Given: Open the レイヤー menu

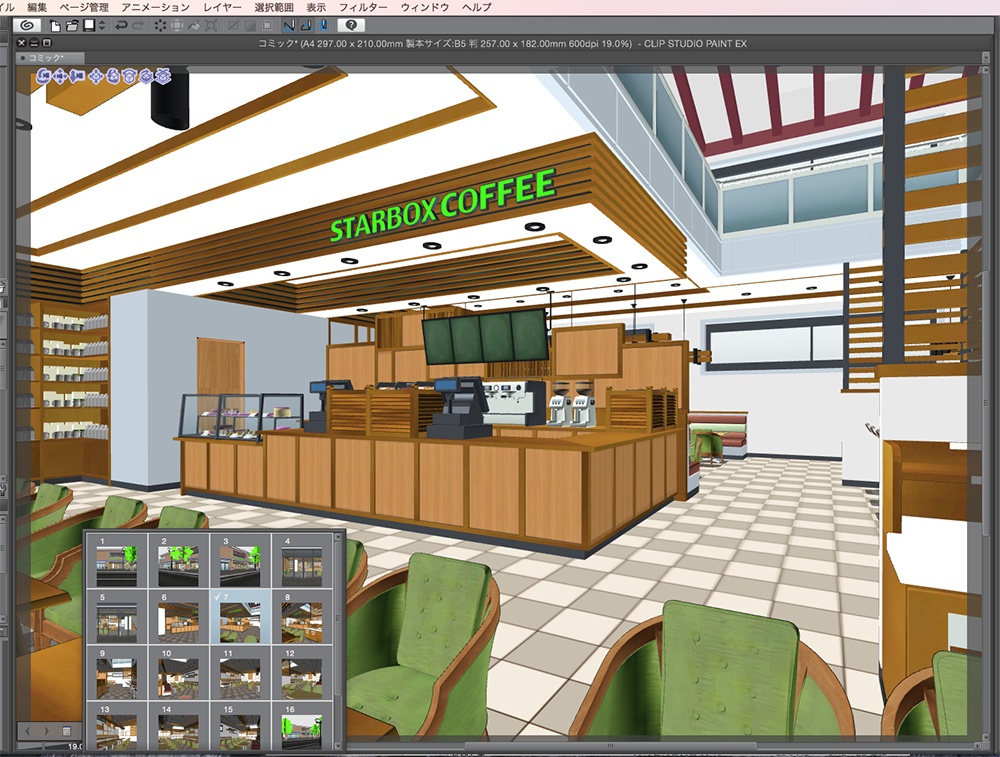Looking at the screenshot, I should (x=222, y=7).
